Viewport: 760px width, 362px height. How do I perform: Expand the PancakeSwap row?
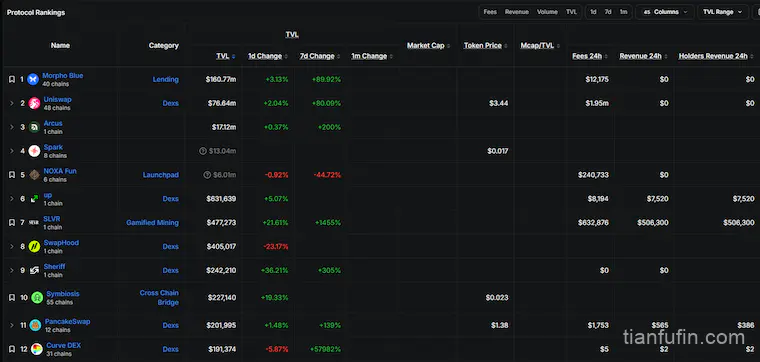(x=12, y=325)
